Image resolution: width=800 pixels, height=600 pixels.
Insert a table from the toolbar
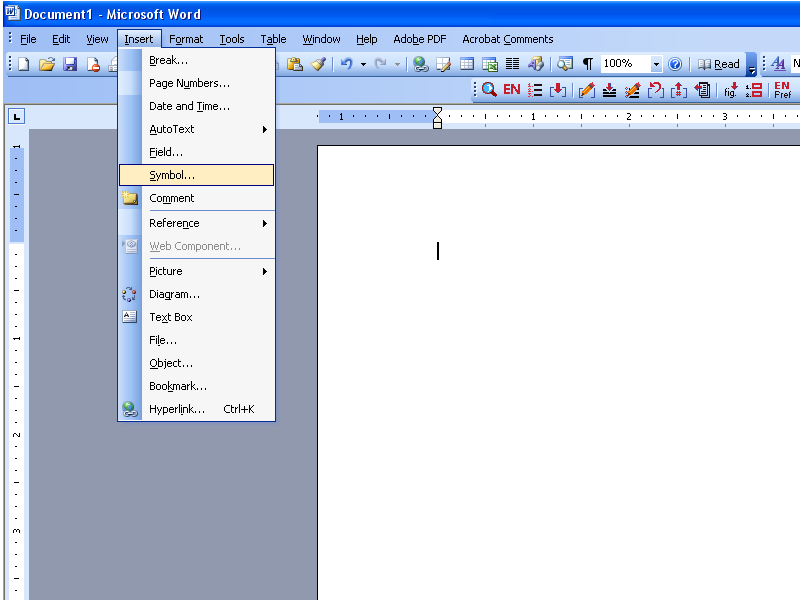[466, 64]
